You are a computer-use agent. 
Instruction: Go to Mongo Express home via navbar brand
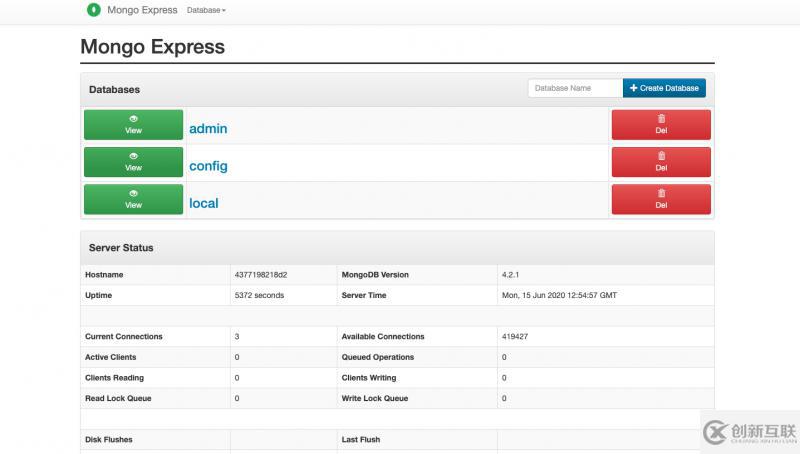pyautogui.click(x=142, y=10)
